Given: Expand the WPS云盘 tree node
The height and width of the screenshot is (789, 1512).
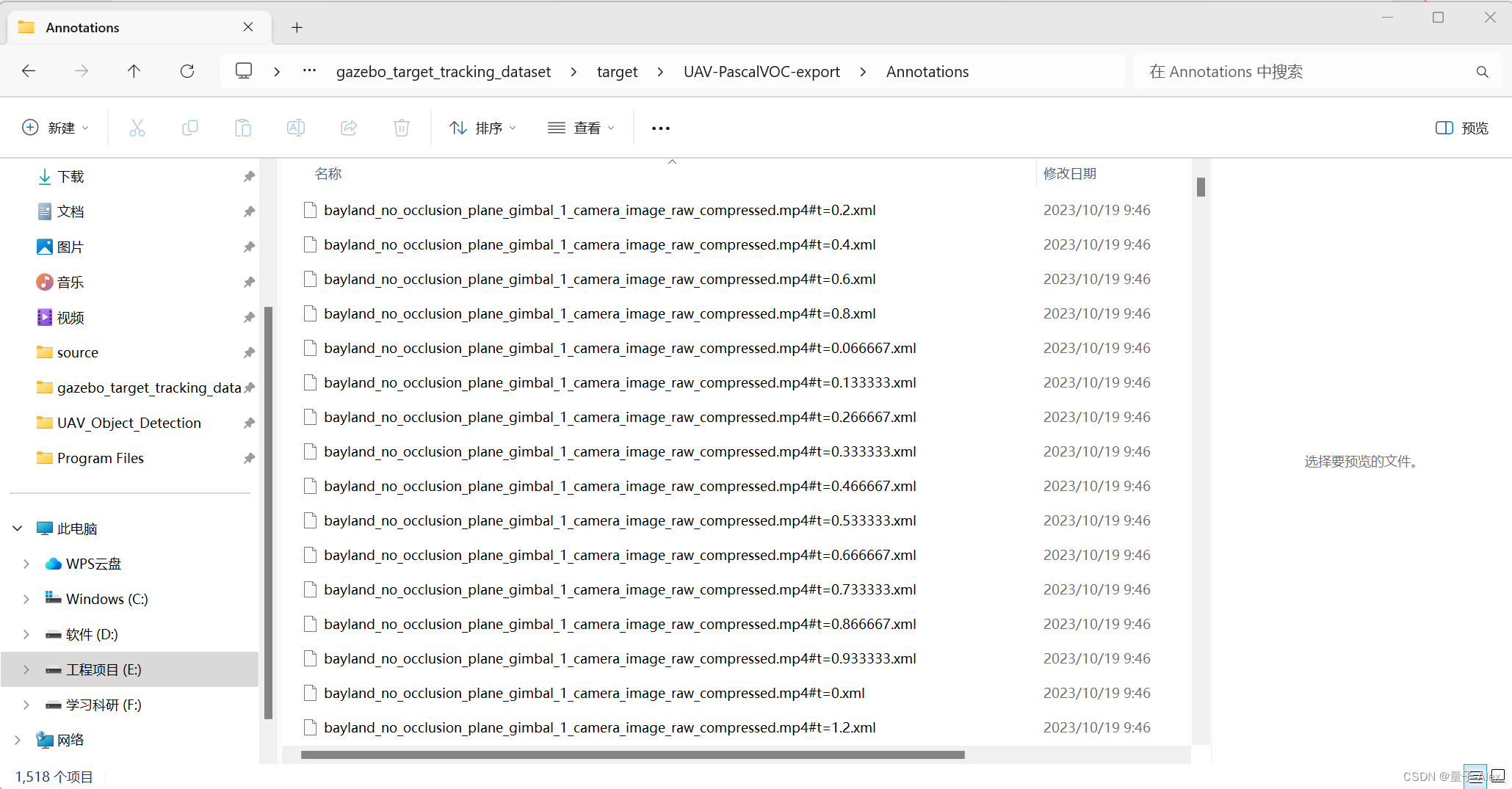Looking at the screenshot, I should (x=26, y=564).
